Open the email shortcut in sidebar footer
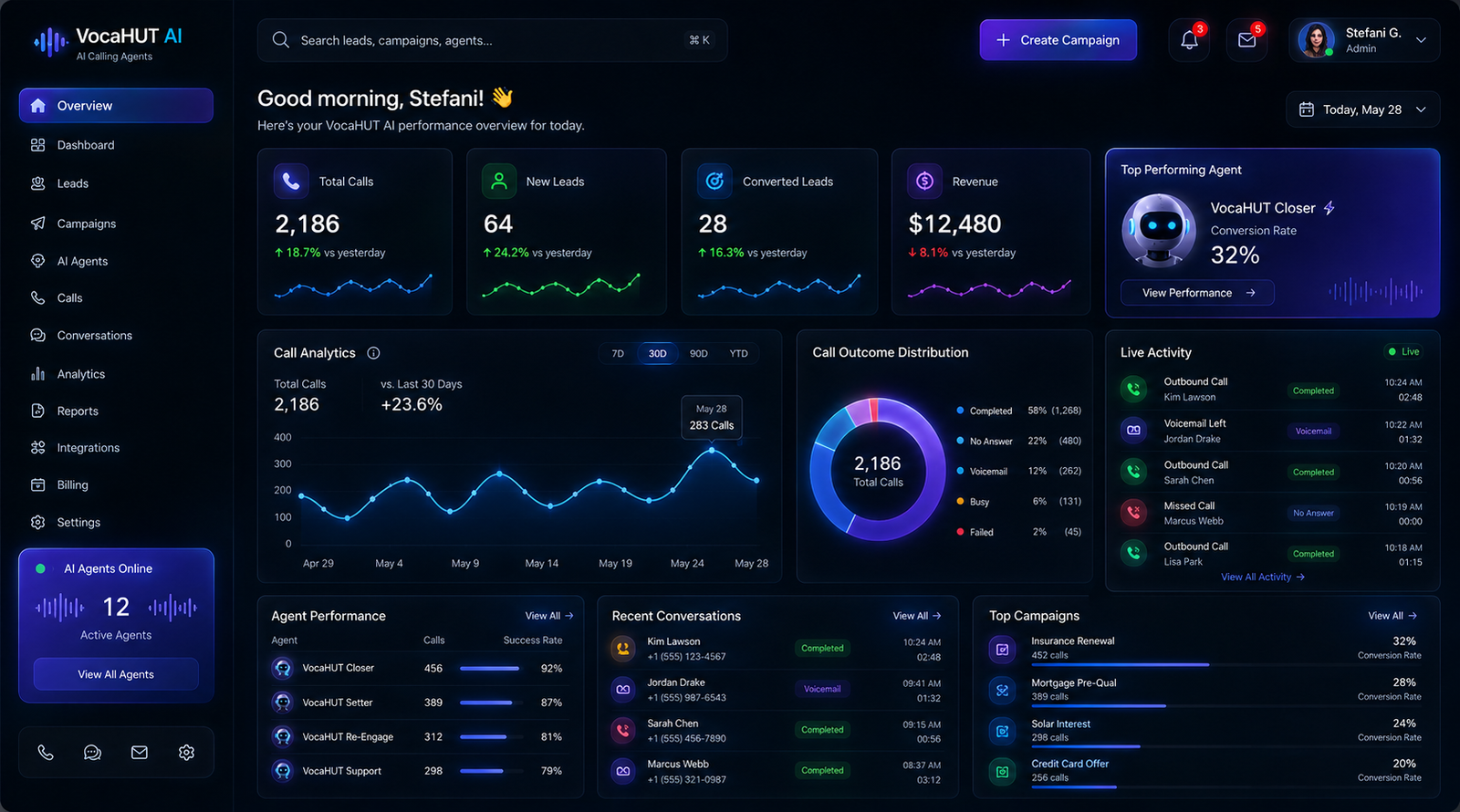Screen dimensions: 1460x812 pos(140,753)
